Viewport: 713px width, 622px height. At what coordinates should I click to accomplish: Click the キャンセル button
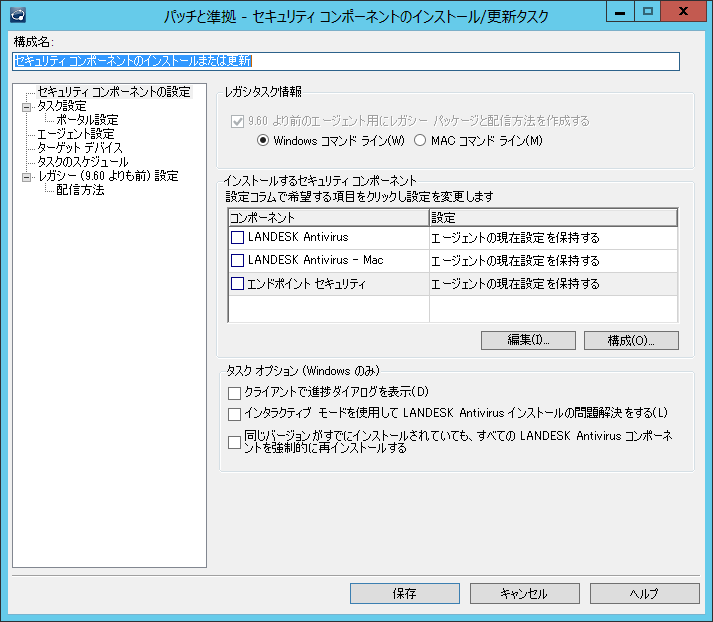525,593
